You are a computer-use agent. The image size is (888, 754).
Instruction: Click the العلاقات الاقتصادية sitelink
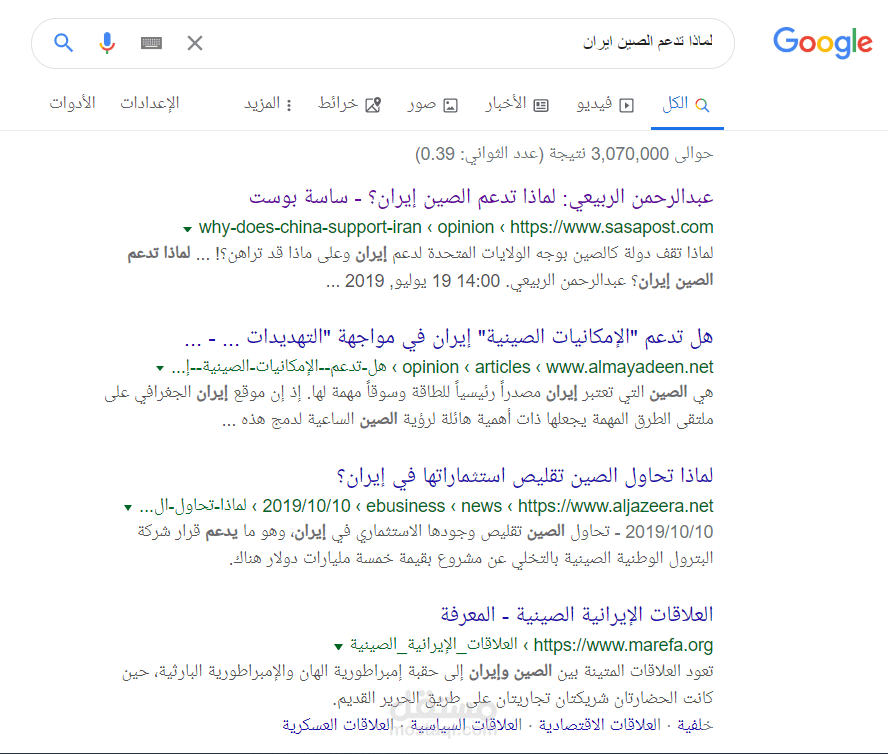coord(600,725)
